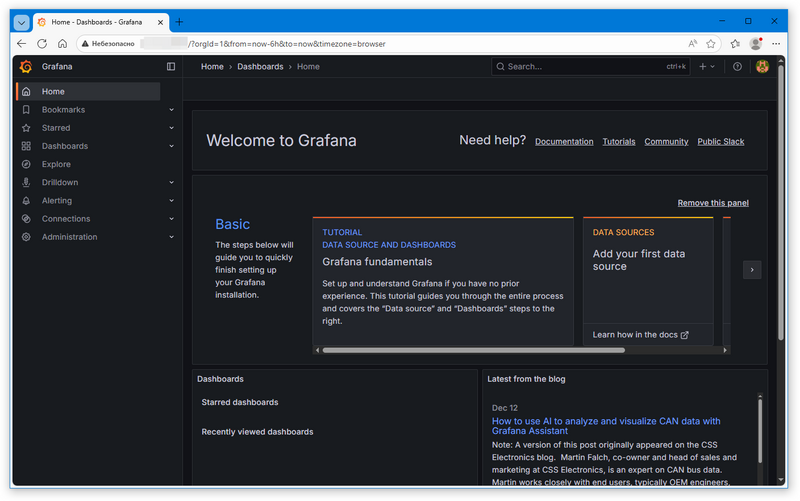This screenshot has height=501, width=800.
Task: Click the Dashboards grid icon in the sidebar
Action: pos(26,146)
